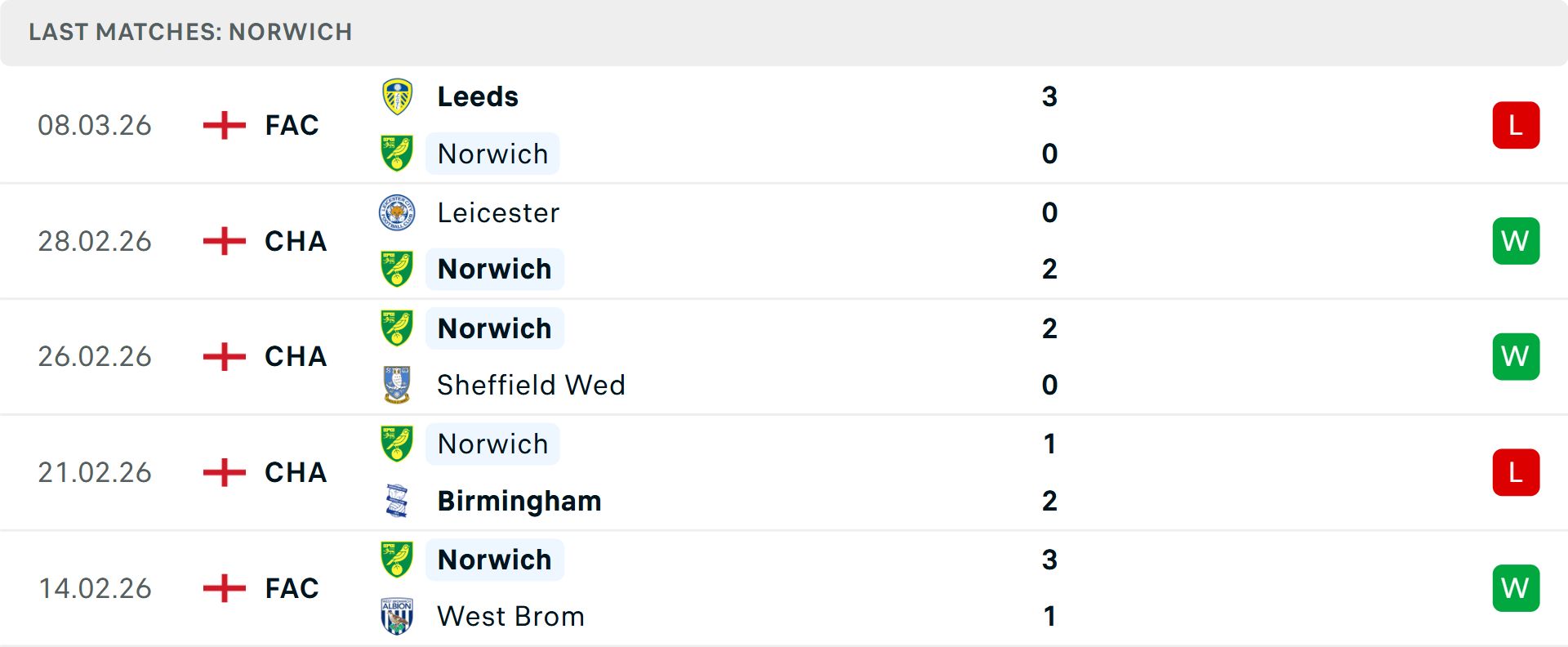Open the Leeds team link
The width and height of the screenshot is (1568, 647).
(x=478, y=97)
